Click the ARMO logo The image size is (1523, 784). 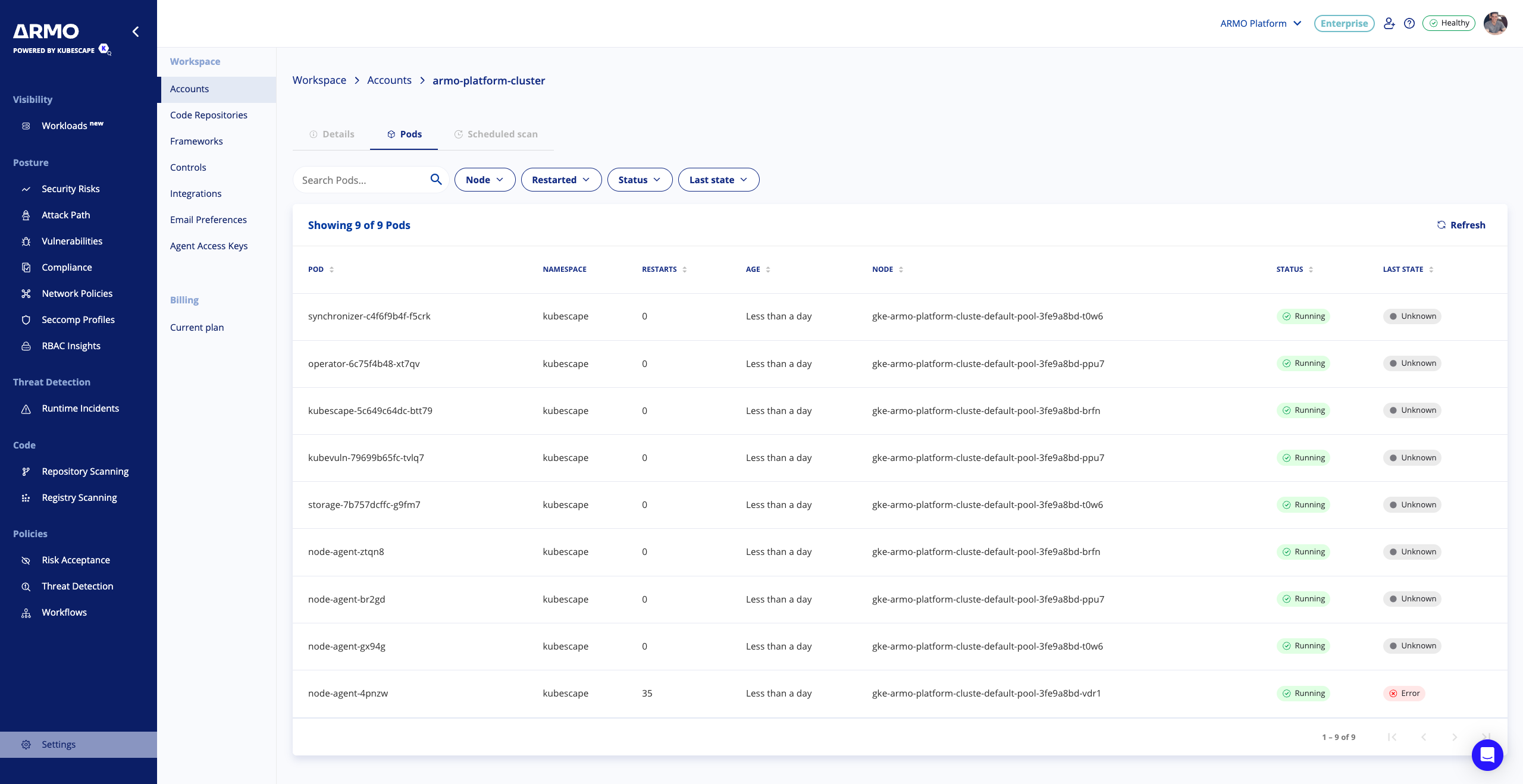pyautogui.click(x=46, y=31)
